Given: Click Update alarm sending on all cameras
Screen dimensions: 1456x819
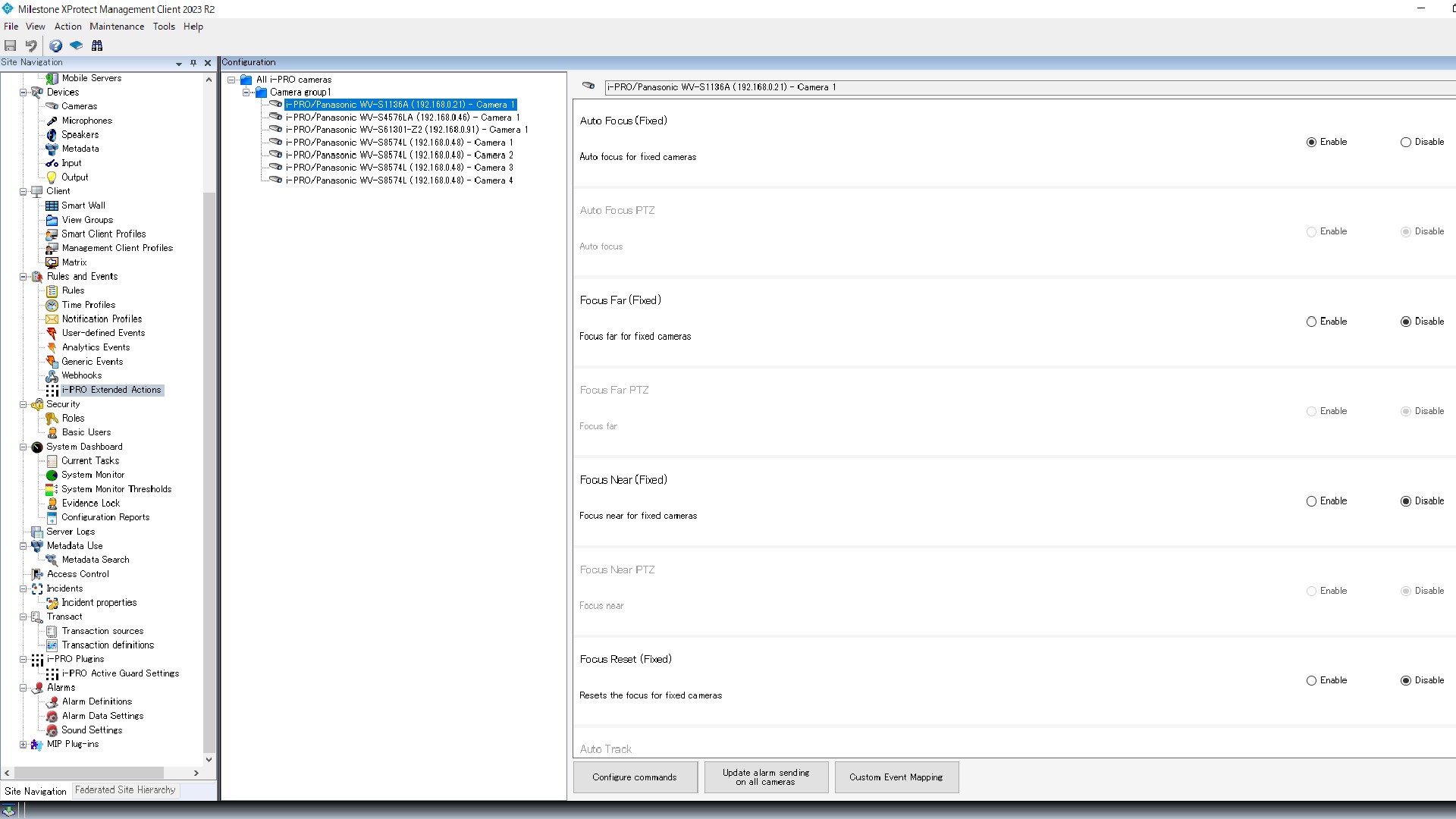Looking at the screenshot, I should click(766, 777).
